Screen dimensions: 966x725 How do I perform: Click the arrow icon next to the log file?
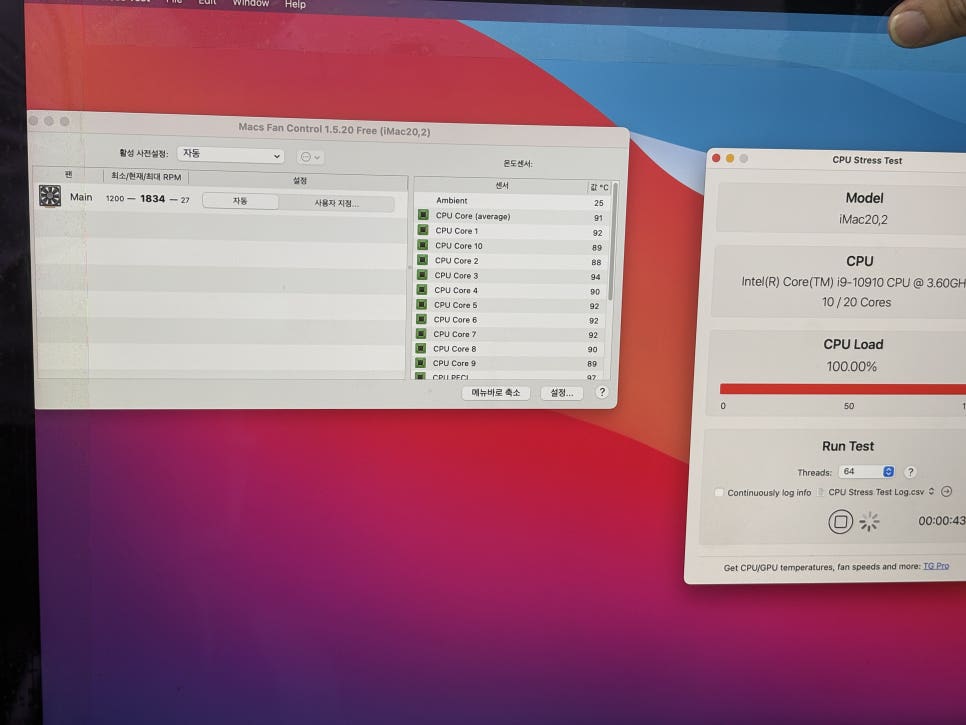click(x=947, y=492)
